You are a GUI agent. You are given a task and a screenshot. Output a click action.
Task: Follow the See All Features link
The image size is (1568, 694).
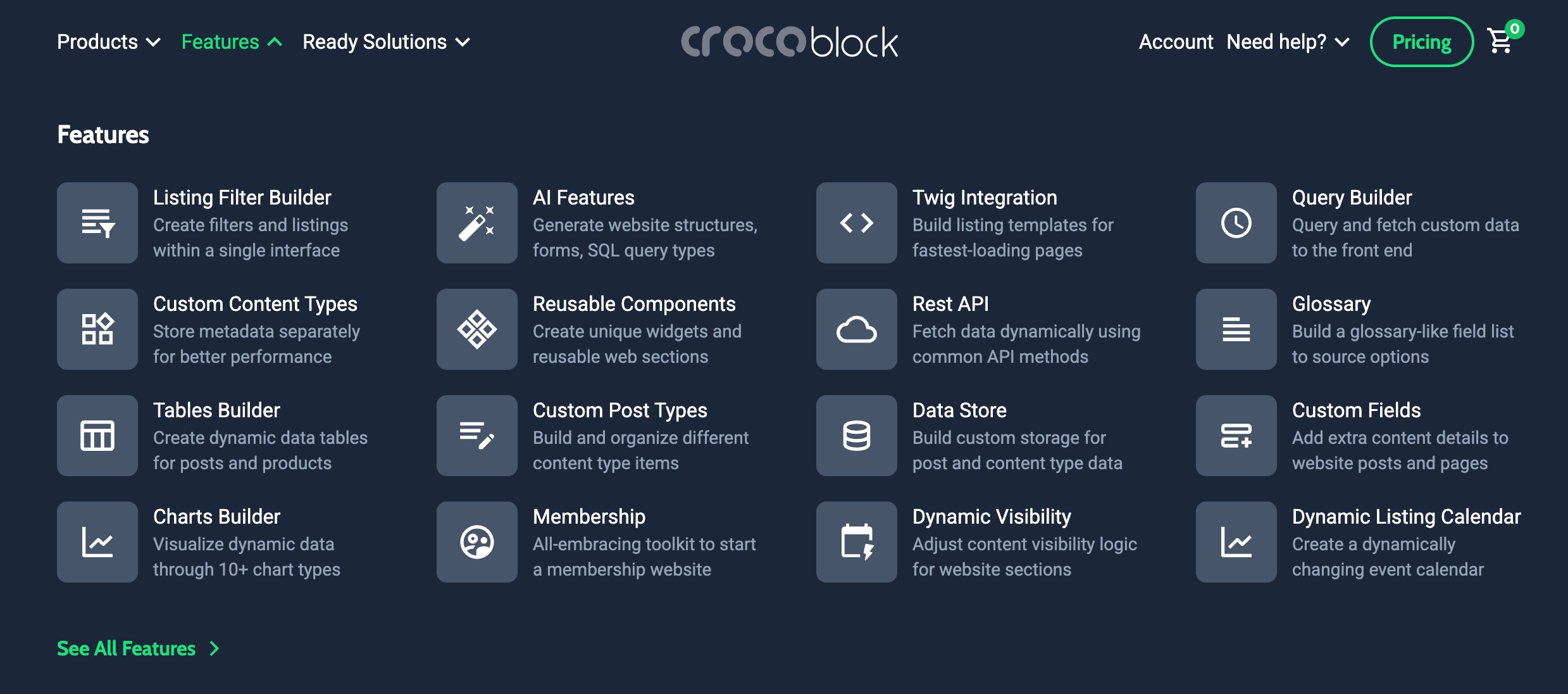[127, 648]
